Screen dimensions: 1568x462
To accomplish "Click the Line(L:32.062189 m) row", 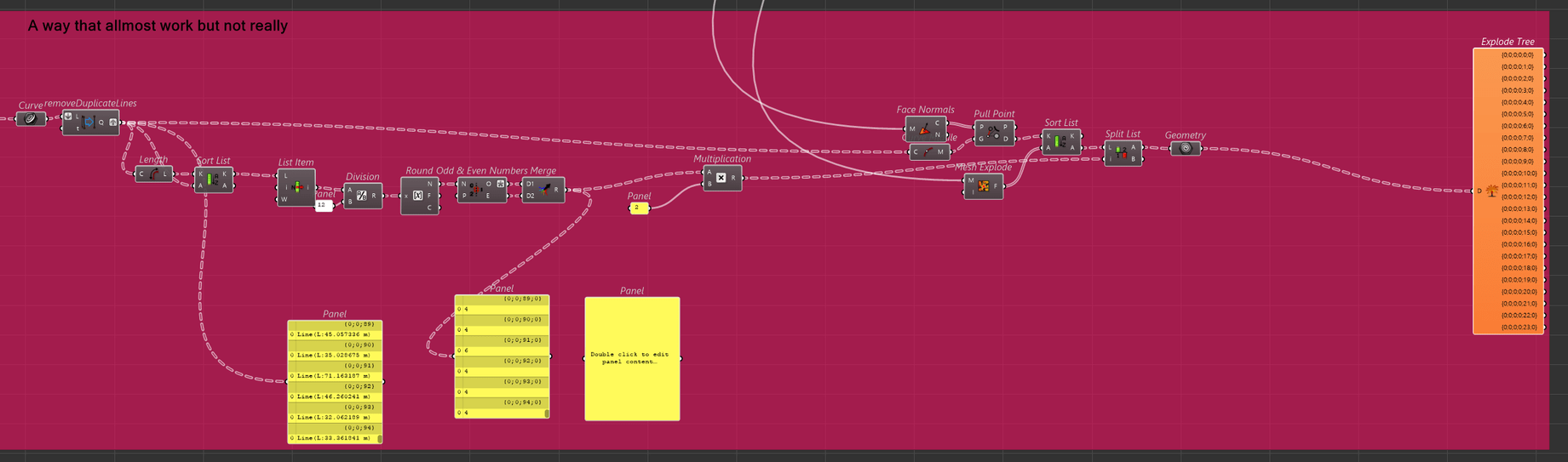I will [335, 417].
